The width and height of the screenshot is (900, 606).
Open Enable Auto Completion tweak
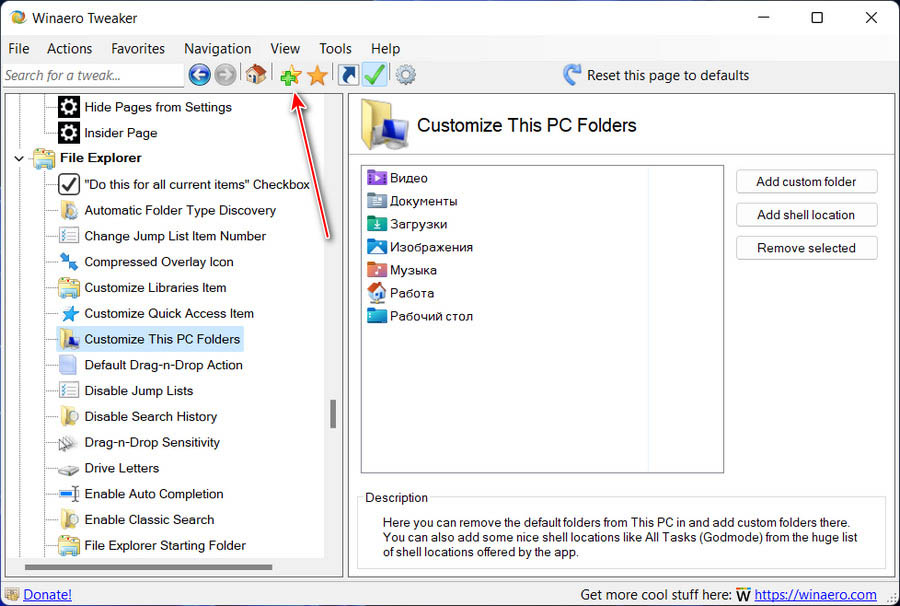coord(154,494)
